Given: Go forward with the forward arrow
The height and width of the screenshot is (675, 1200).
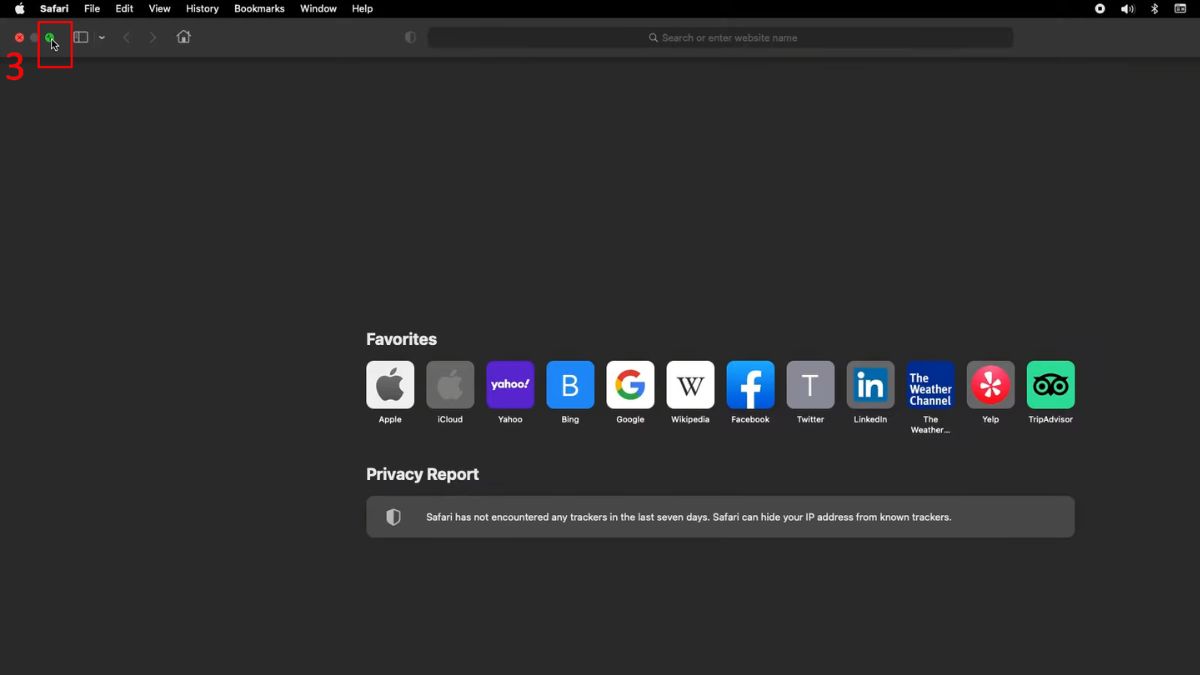Looking at the screenshot, I should 153,37.
